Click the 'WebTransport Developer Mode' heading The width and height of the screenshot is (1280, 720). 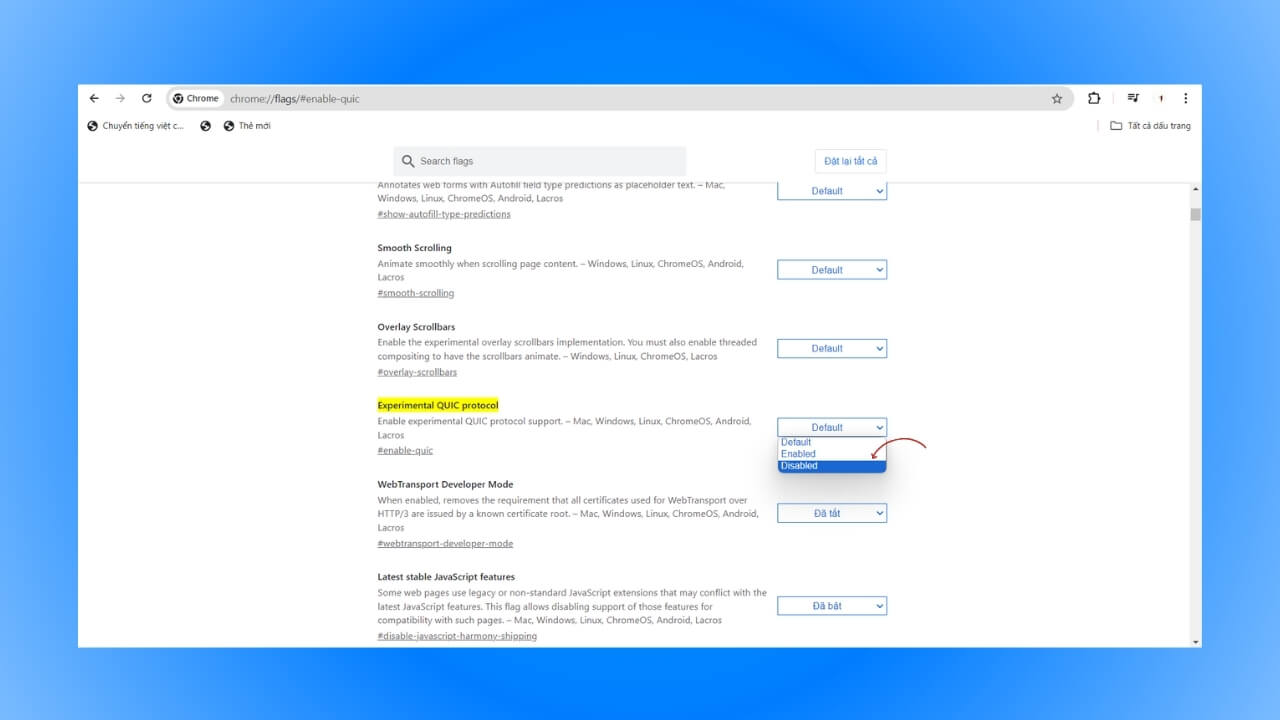pyautogui.click(x=445, y=484)
